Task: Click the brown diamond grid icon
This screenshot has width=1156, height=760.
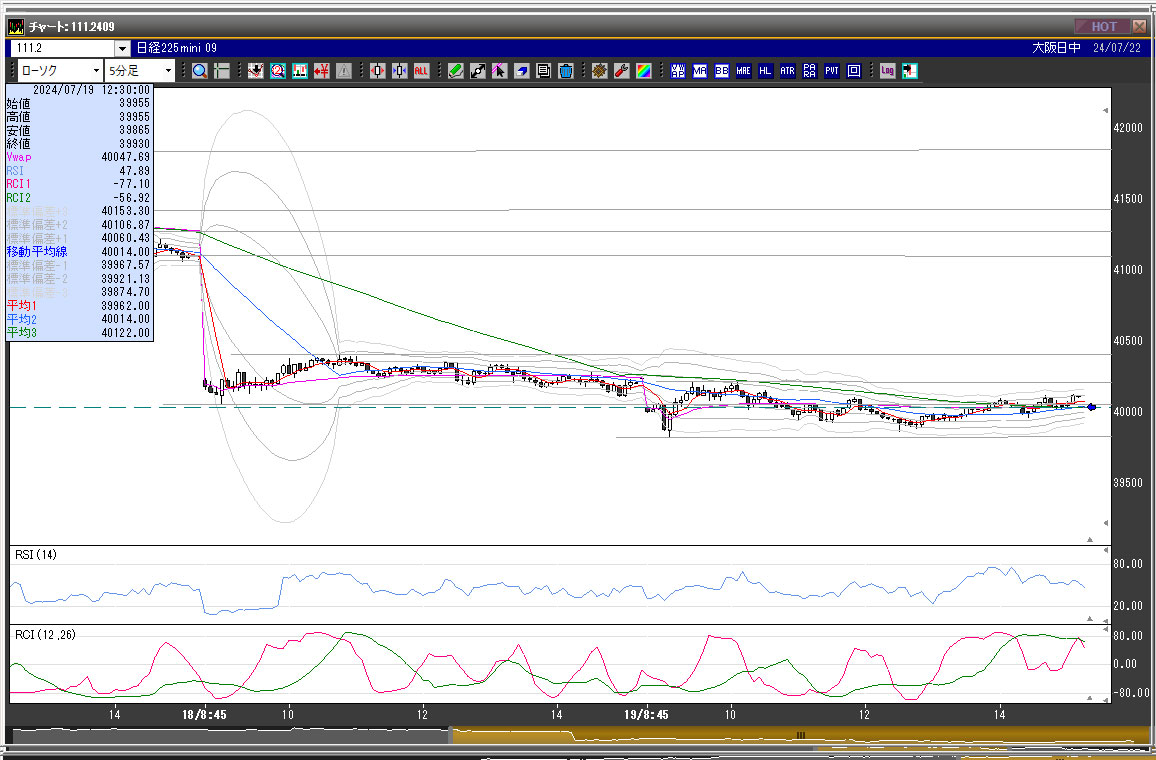Action: coord(599,71)
